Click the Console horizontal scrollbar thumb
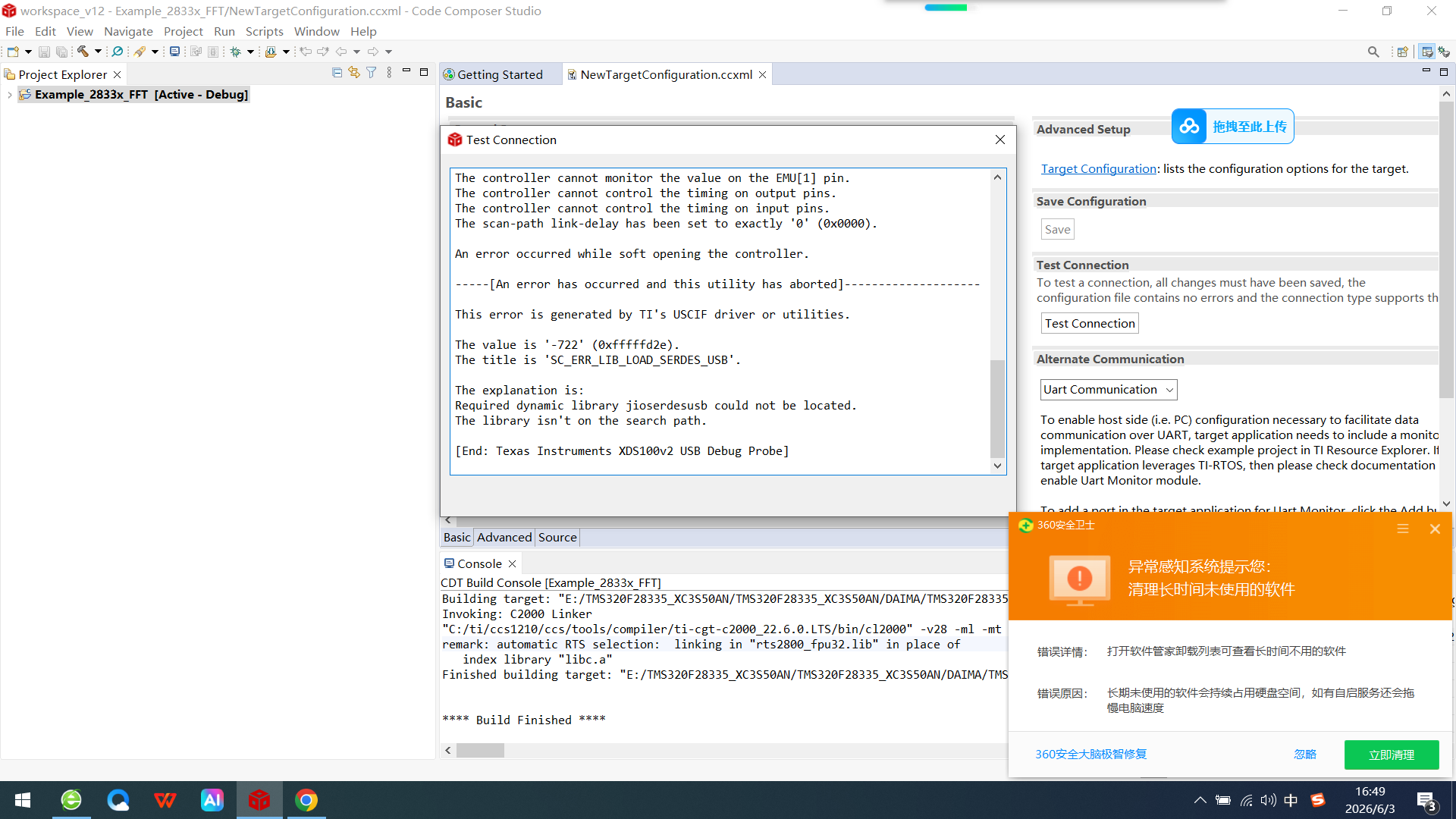 pos(479,750)
